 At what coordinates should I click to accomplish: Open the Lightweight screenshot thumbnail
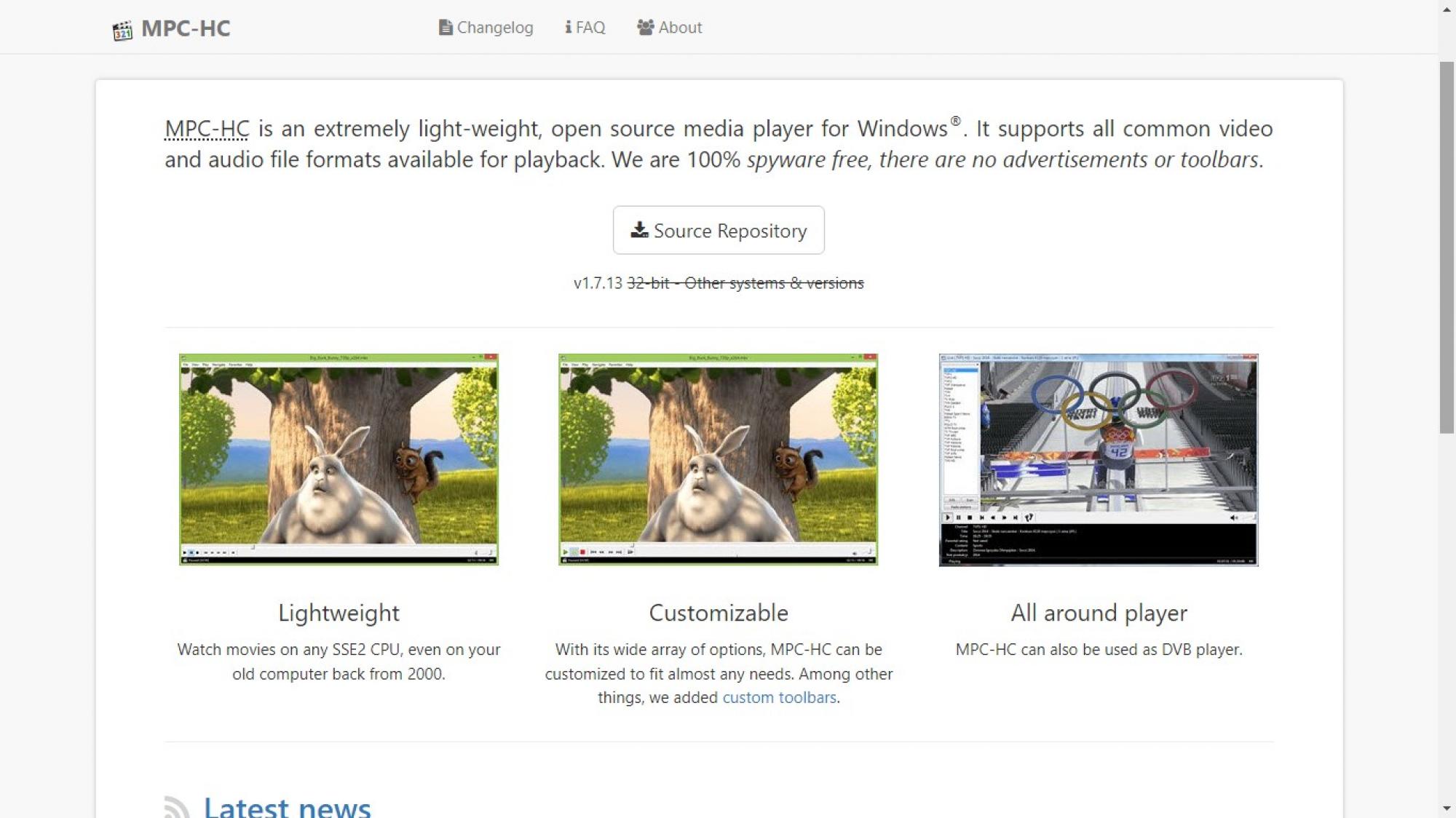click(x=339, y=459)
